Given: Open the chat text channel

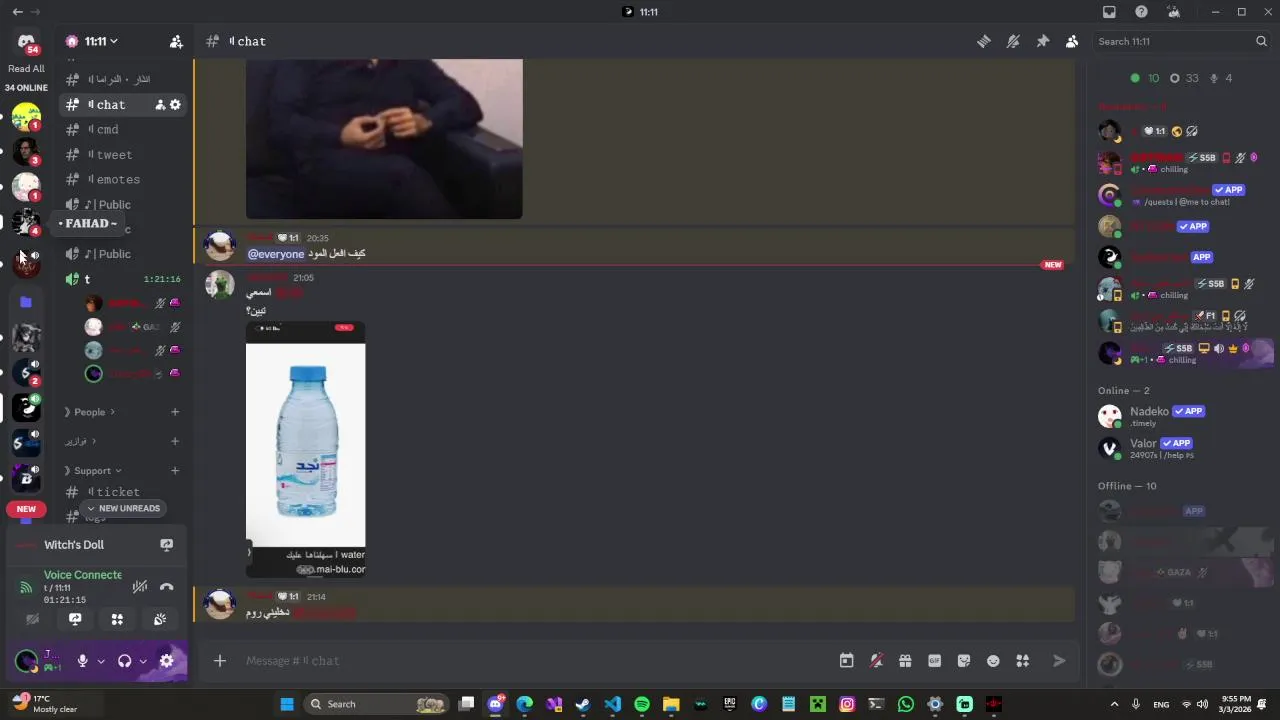Looking at the screenshot, I should point(110,105).
